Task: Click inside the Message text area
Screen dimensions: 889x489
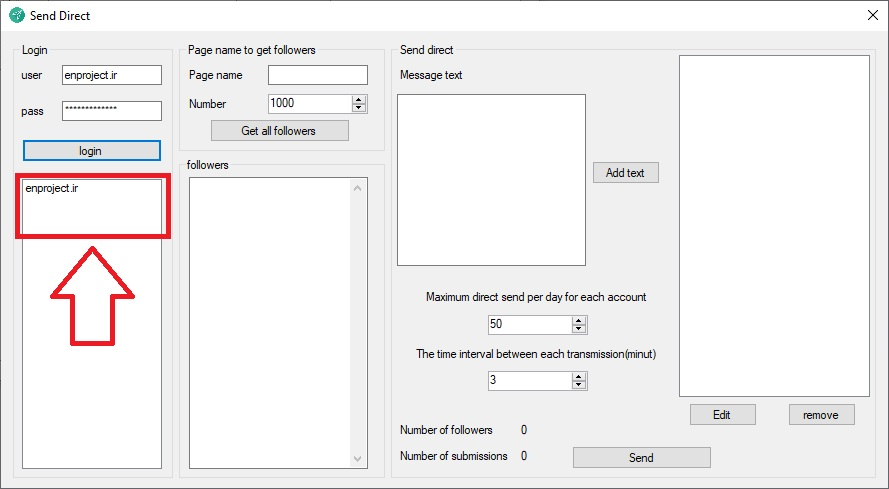Action: (491, 180)
